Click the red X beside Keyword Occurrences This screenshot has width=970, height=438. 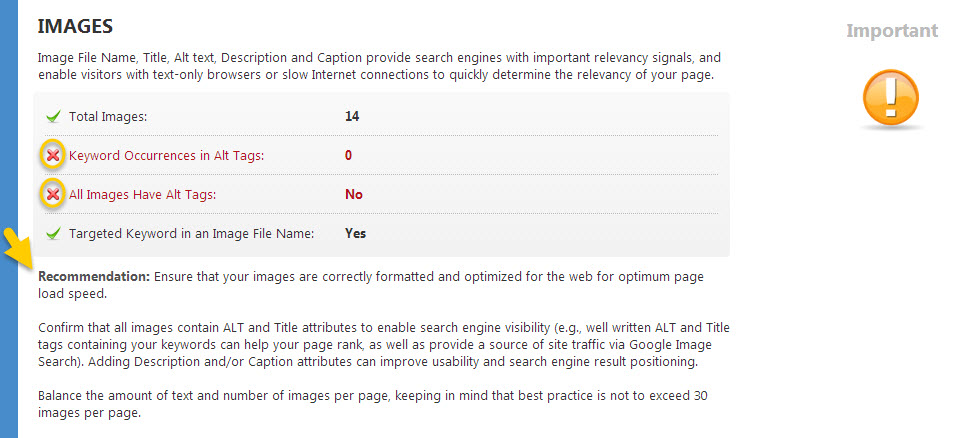(53, 155)
